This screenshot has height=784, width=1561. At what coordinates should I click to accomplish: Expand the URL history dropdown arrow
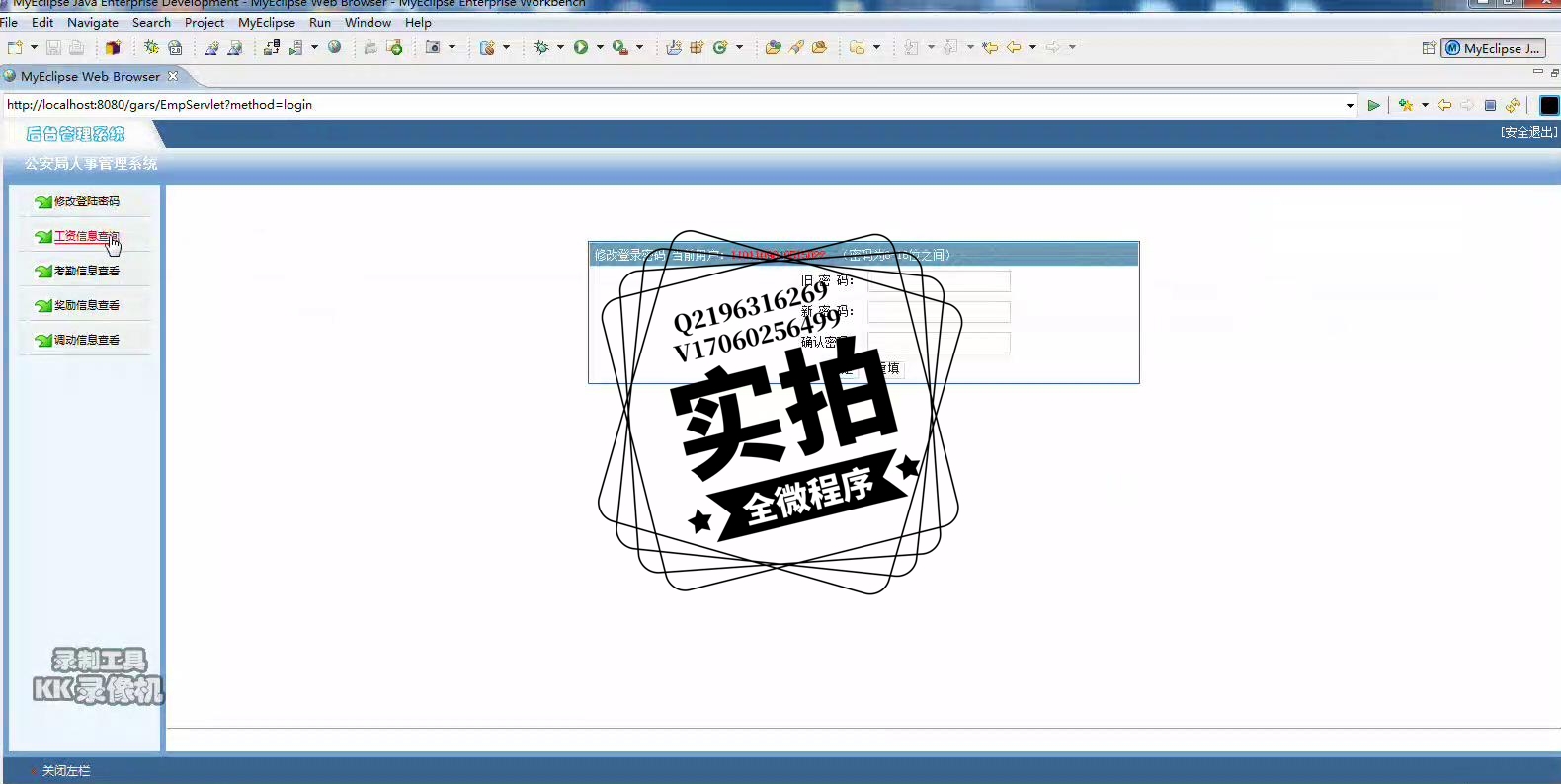click(1350, 105)
